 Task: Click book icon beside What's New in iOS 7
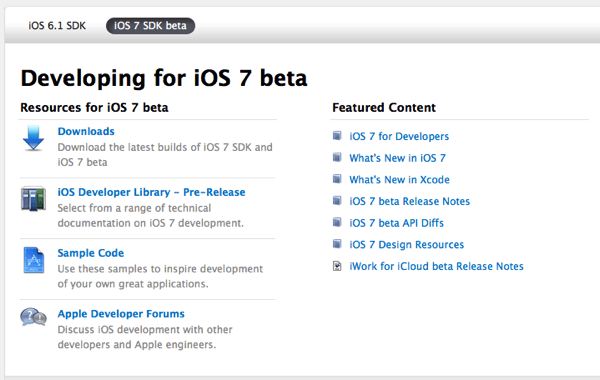point(337,157)
